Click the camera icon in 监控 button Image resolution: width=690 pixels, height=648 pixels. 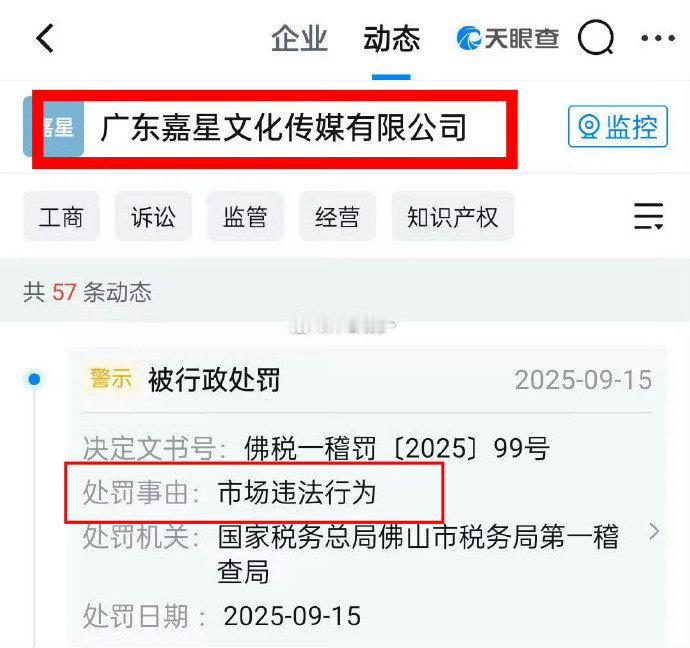(589, 127)
